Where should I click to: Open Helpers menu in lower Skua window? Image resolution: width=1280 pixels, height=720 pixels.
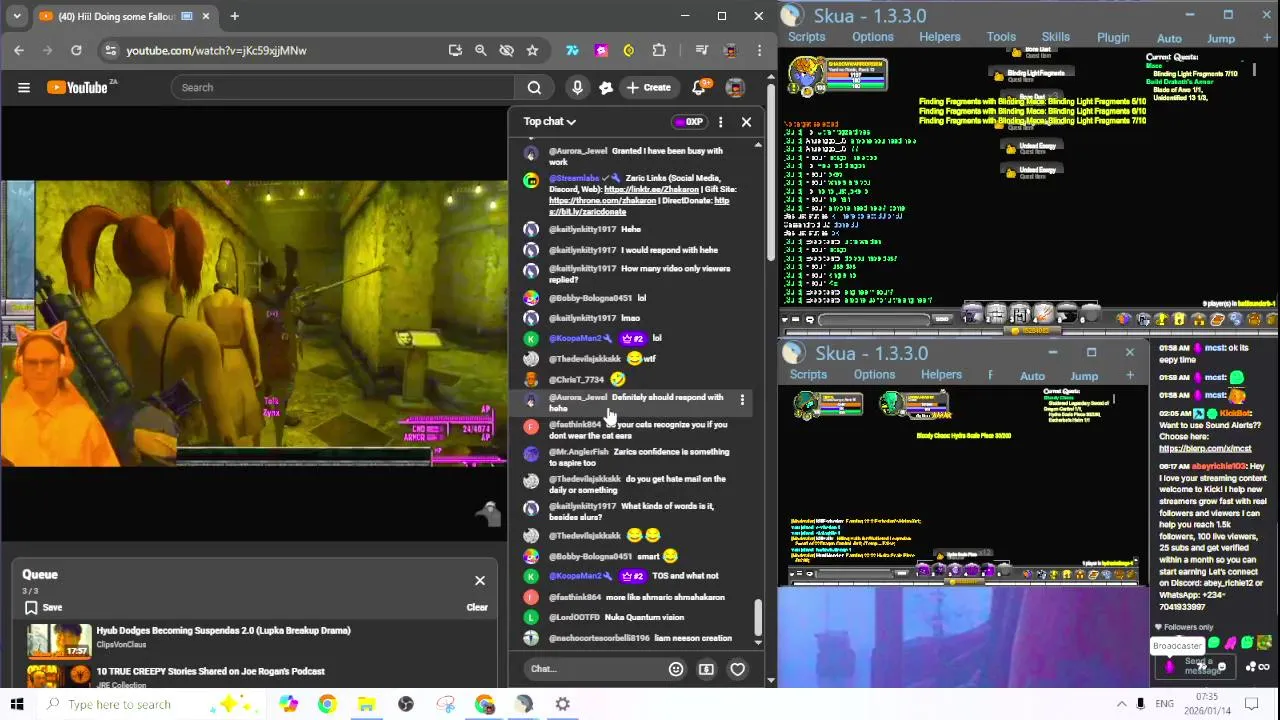(941, 375)
